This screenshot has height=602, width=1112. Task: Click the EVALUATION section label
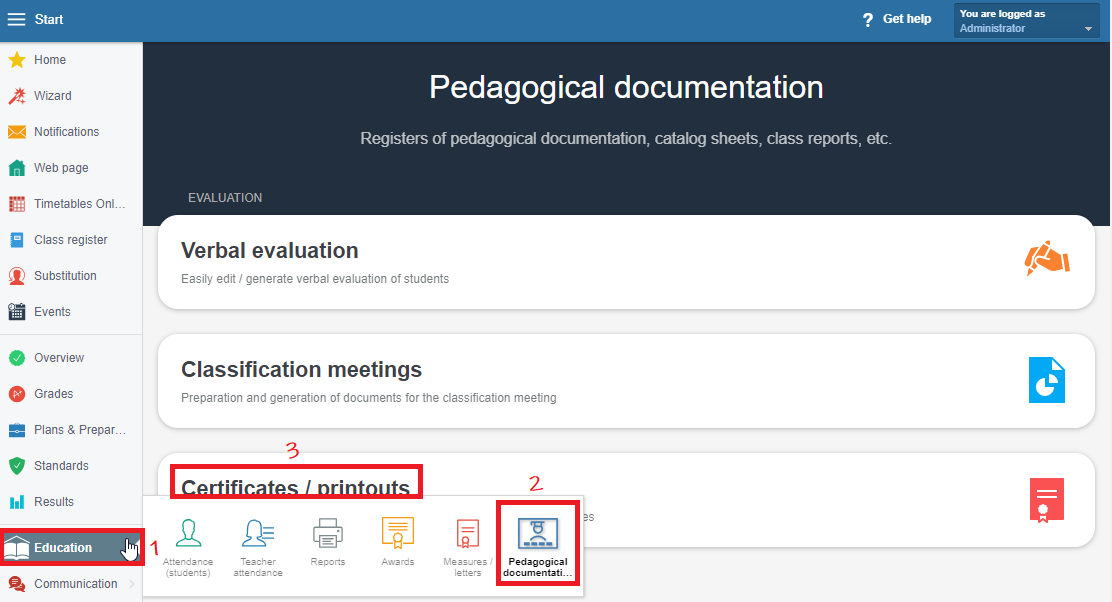click(x=225, y=198)
